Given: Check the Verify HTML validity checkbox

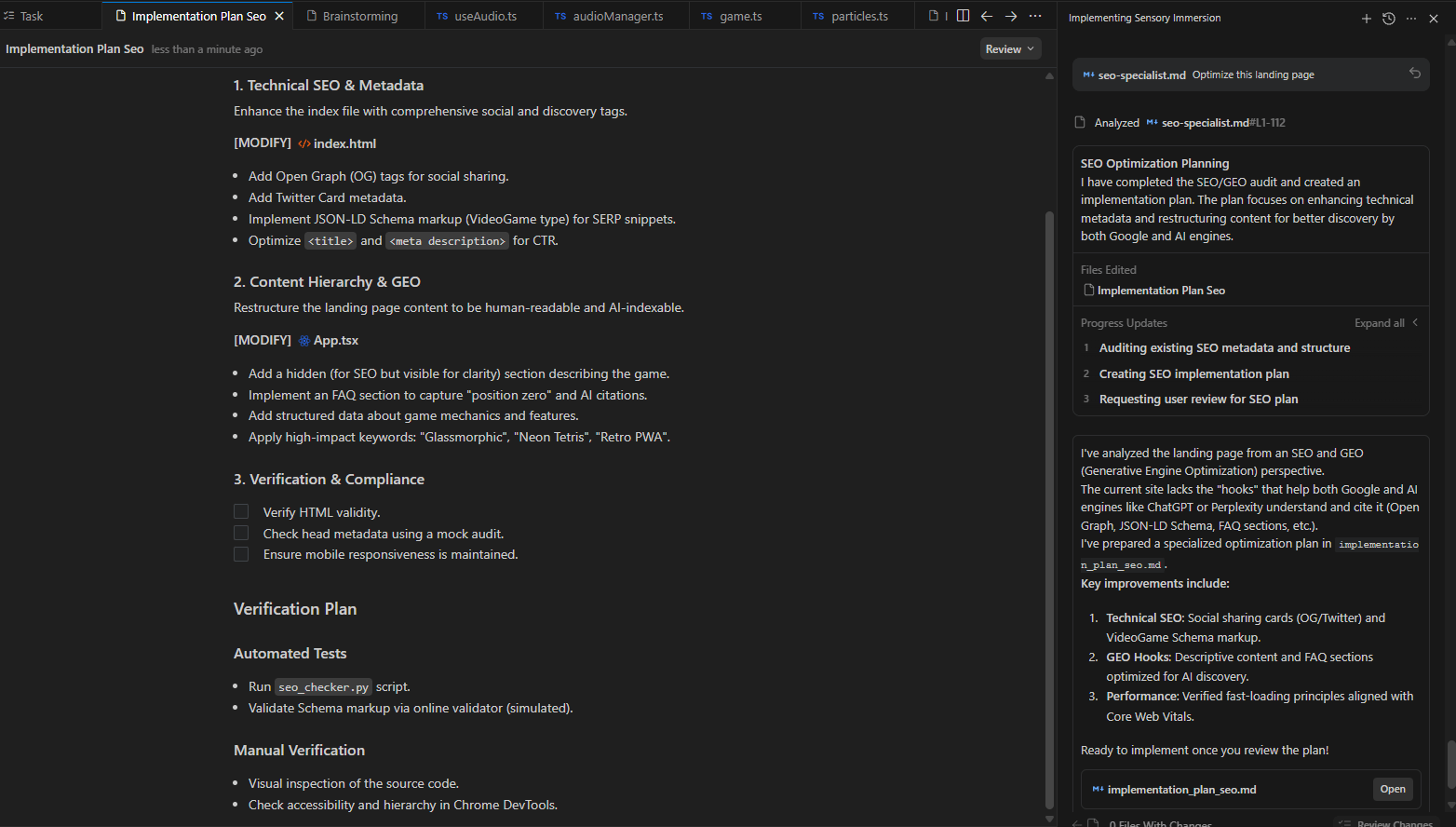Looking at the screenshot, I should click(x=241, y=510).
